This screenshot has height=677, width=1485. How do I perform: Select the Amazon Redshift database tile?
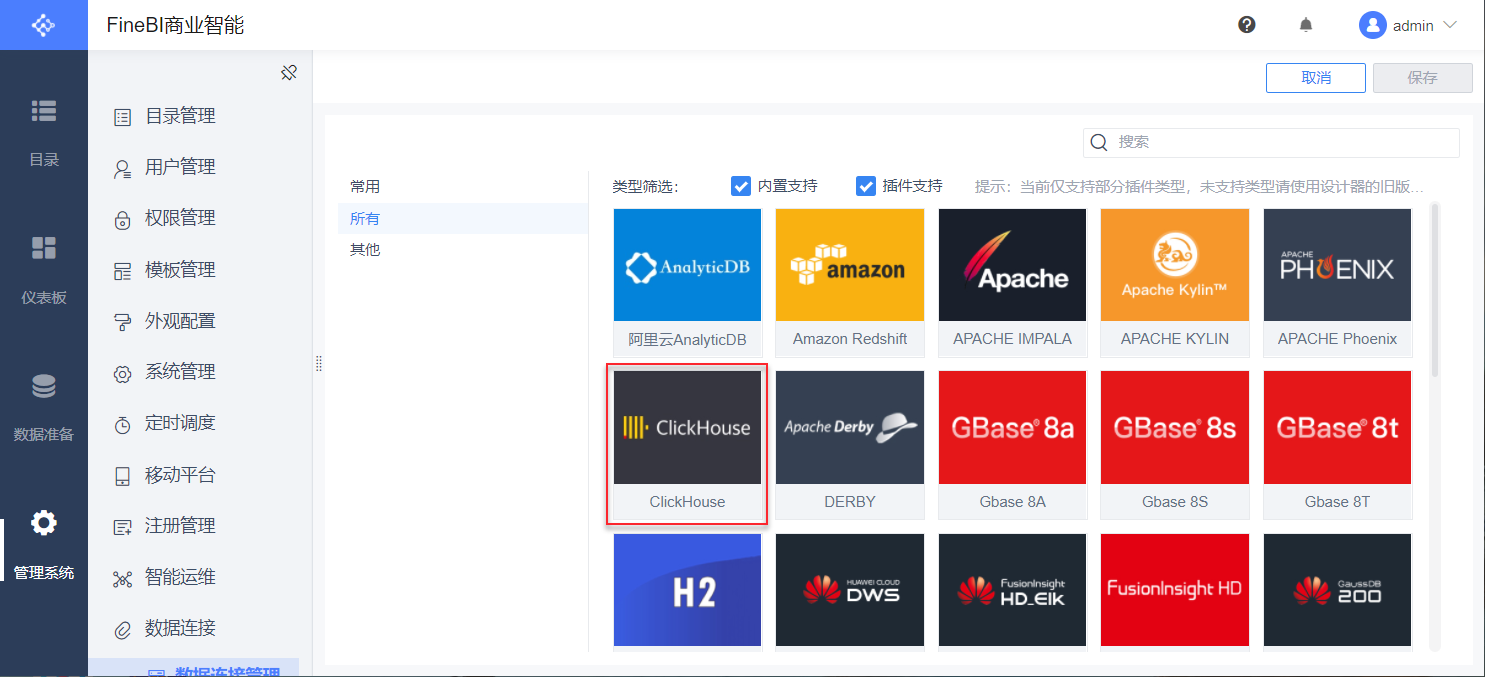pos(850,282)
